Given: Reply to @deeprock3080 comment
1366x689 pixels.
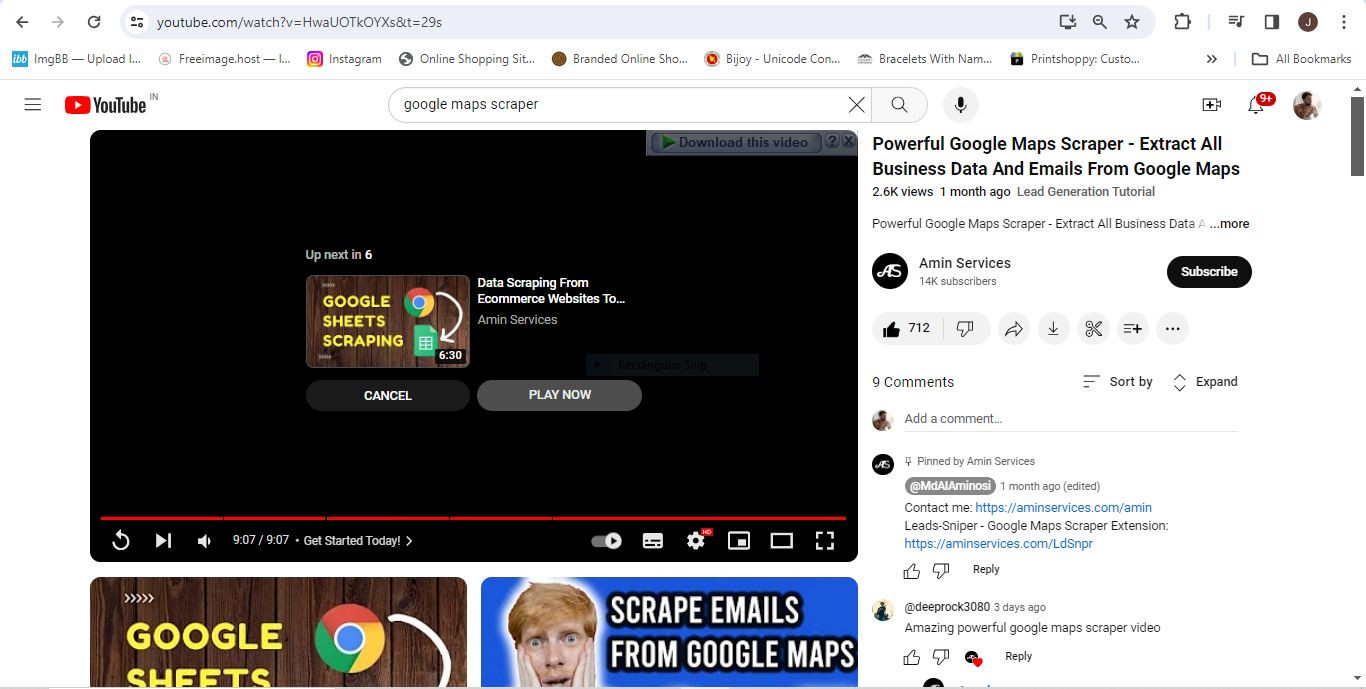Looking at the screenshot, I should tap(1018, 657).
